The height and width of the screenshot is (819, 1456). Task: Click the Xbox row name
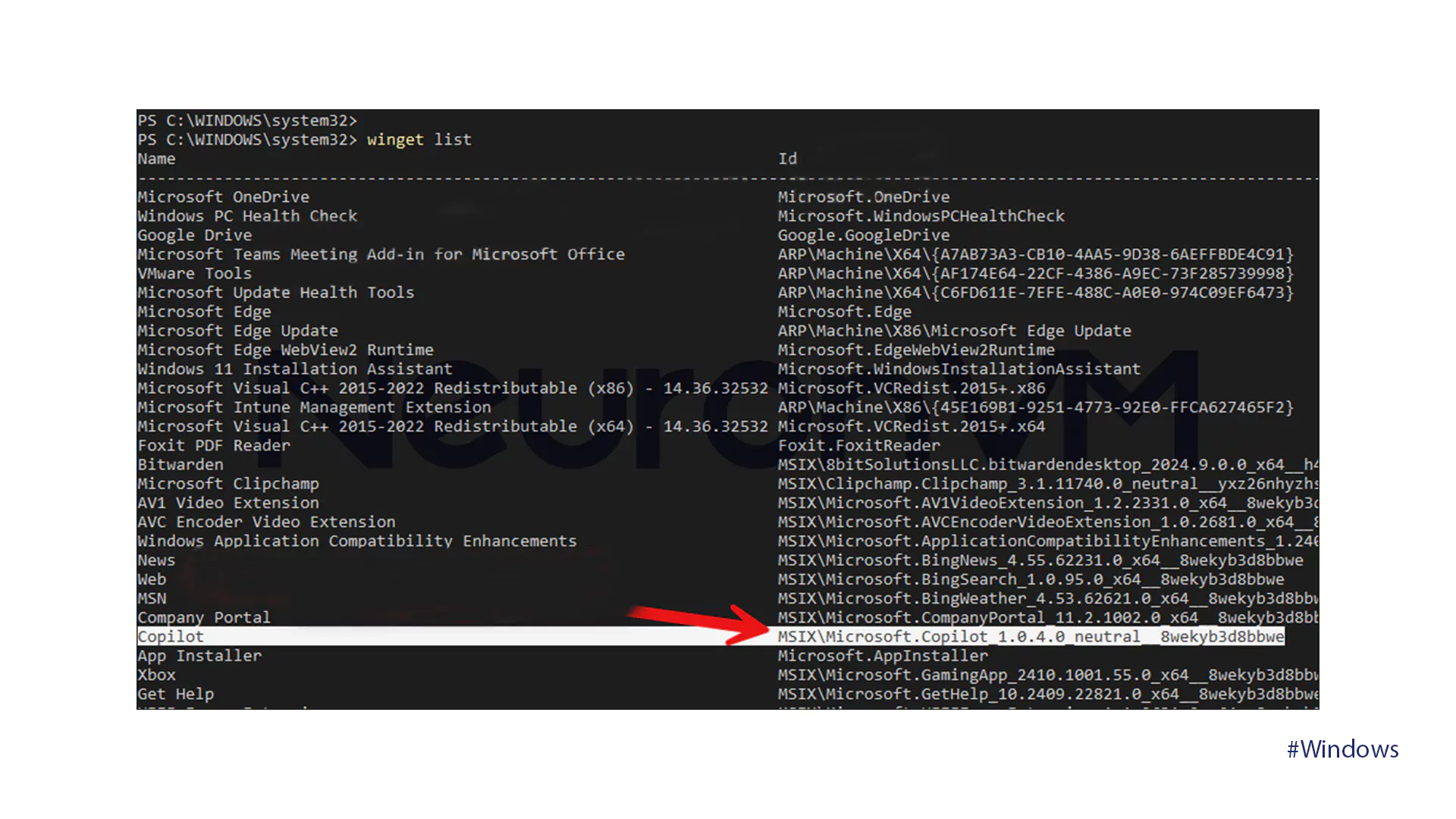156,675
